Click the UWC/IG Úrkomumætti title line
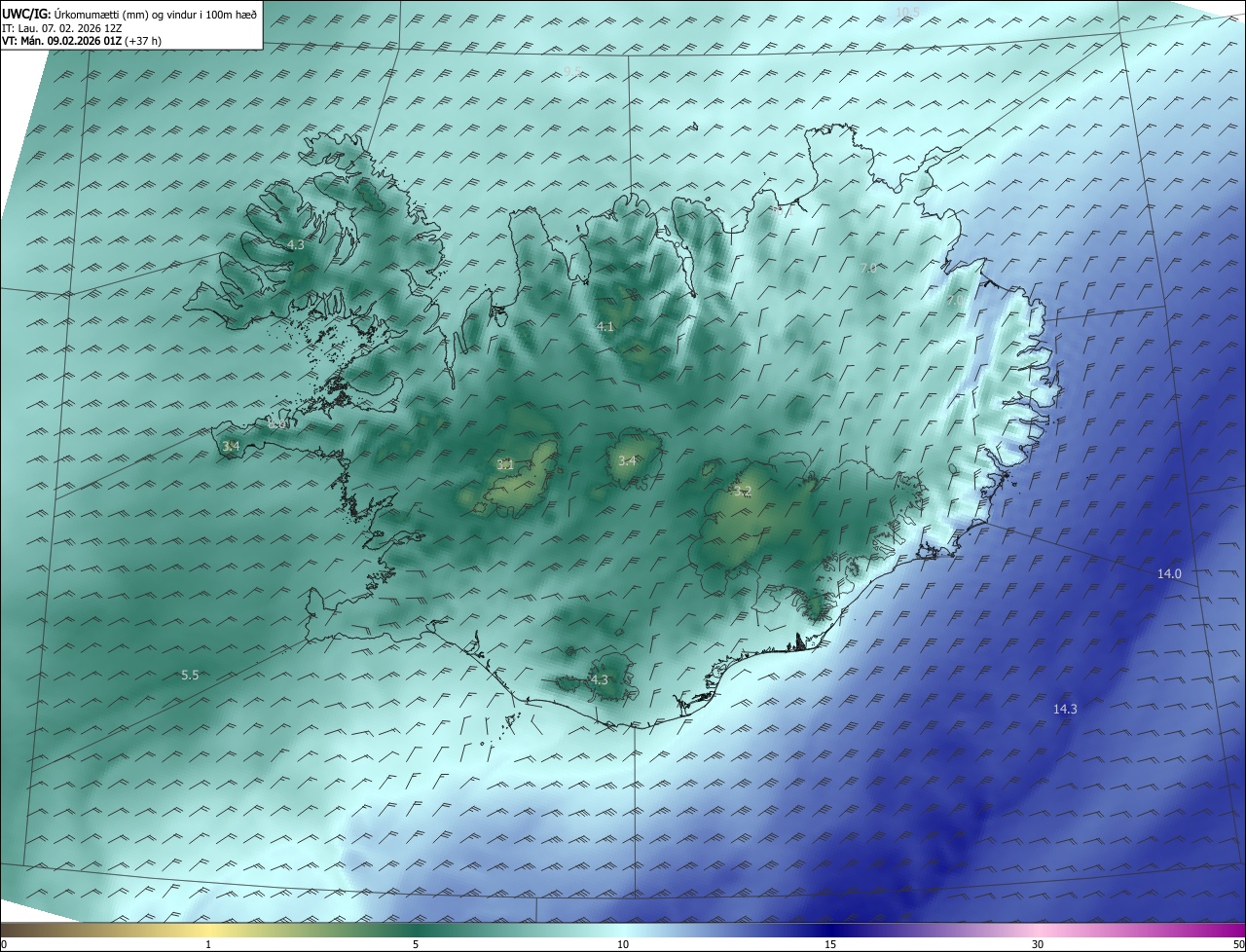The height and width of the screenshot is (952, 1246). pos(129,13)
